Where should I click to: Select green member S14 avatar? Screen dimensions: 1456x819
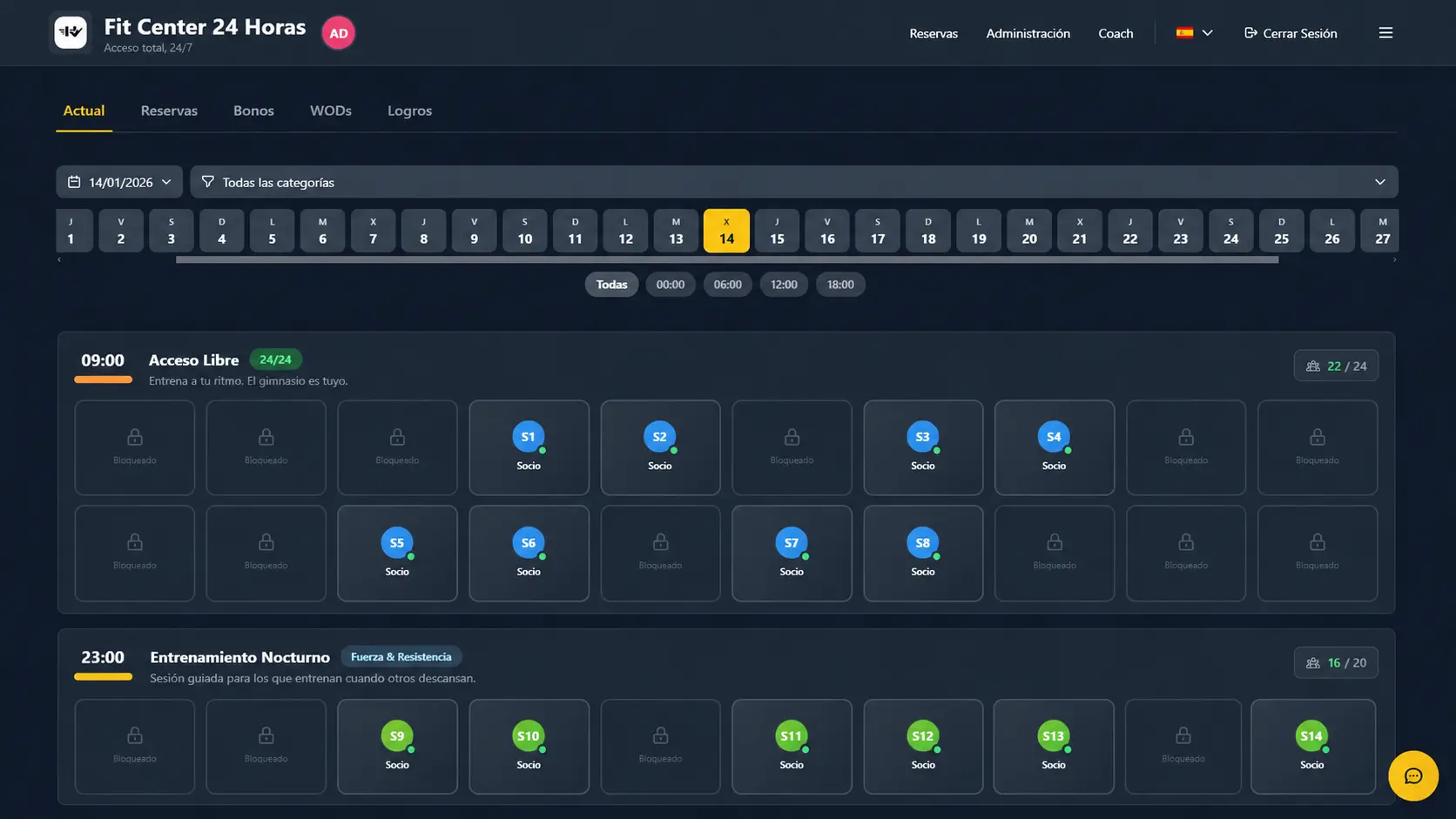point(1311,735)
